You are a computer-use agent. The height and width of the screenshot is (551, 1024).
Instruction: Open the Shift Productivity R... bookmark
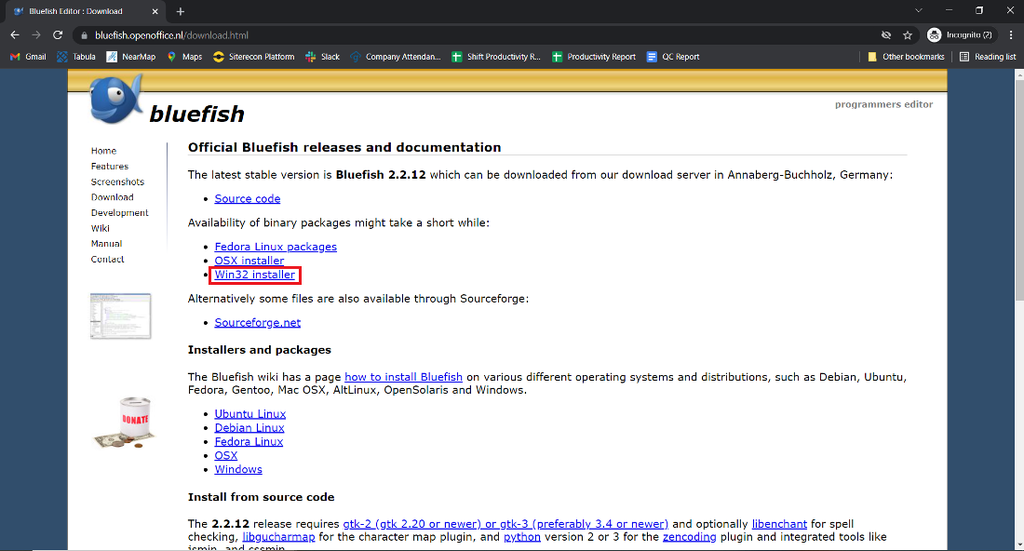point(496,57)
